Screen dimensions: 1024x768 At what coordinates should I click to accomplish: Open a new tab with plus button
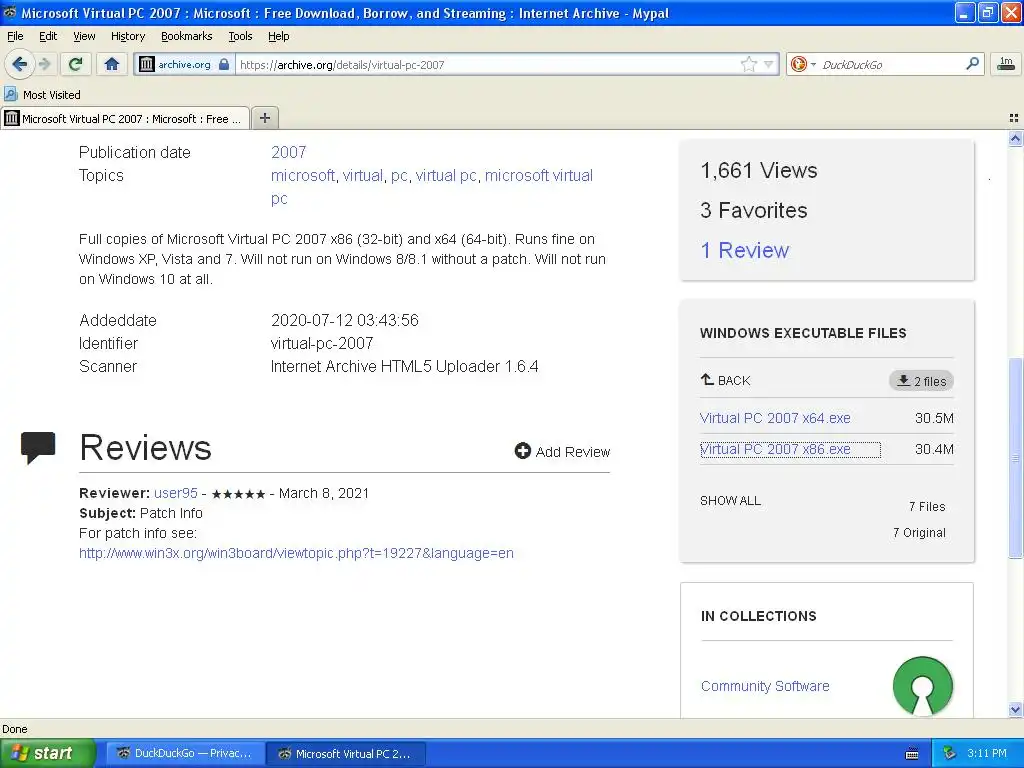point(264,118)
